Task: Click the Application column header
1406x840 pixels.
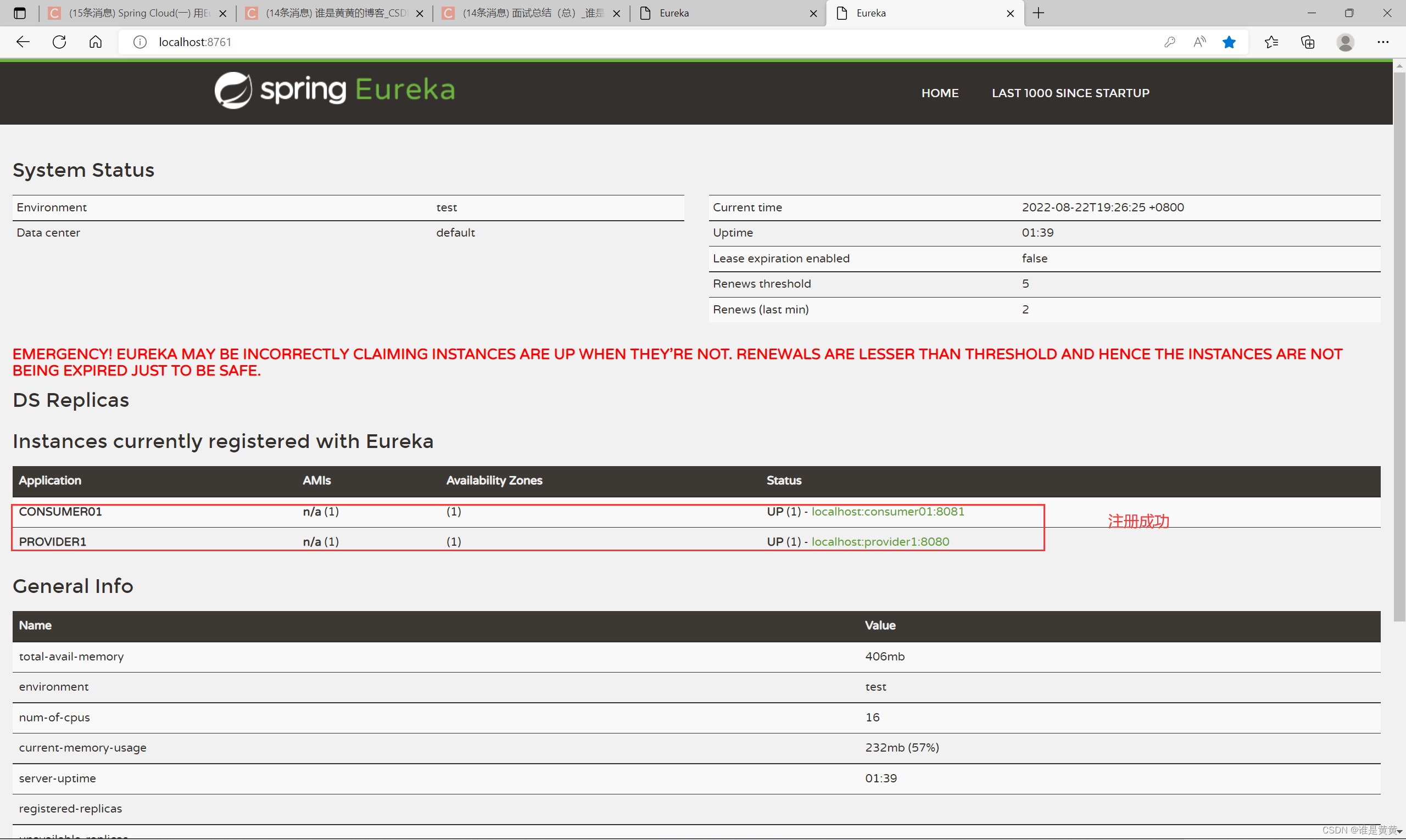Action: pyautogui.click(x=50, y=480)
